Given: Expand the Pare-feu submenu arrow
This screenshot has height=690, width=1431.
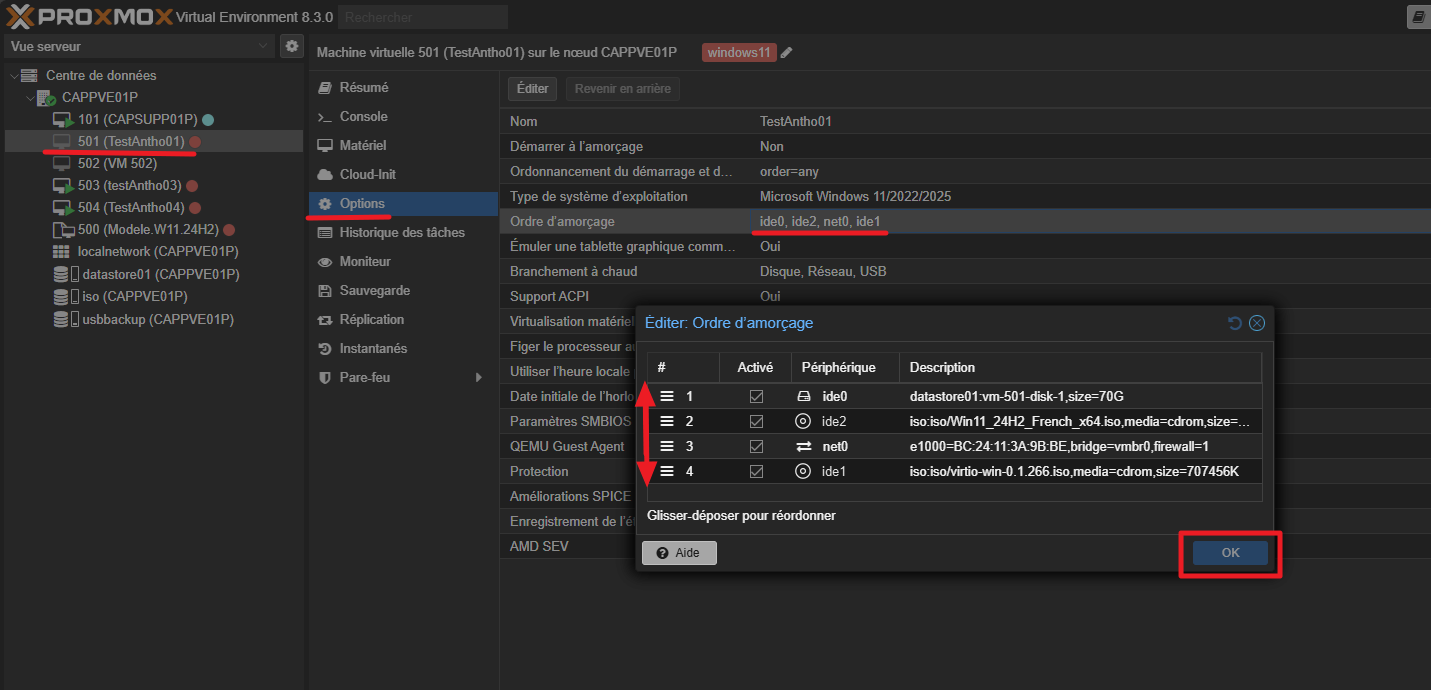Looking at the screenshot, I should click(x=480, y=378).
